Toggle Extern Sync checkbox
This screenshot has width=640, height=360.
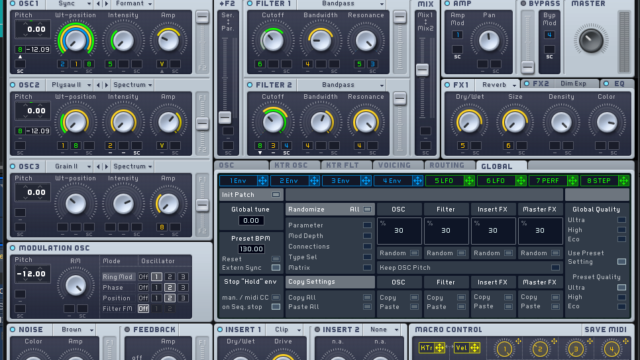[276, 268]
